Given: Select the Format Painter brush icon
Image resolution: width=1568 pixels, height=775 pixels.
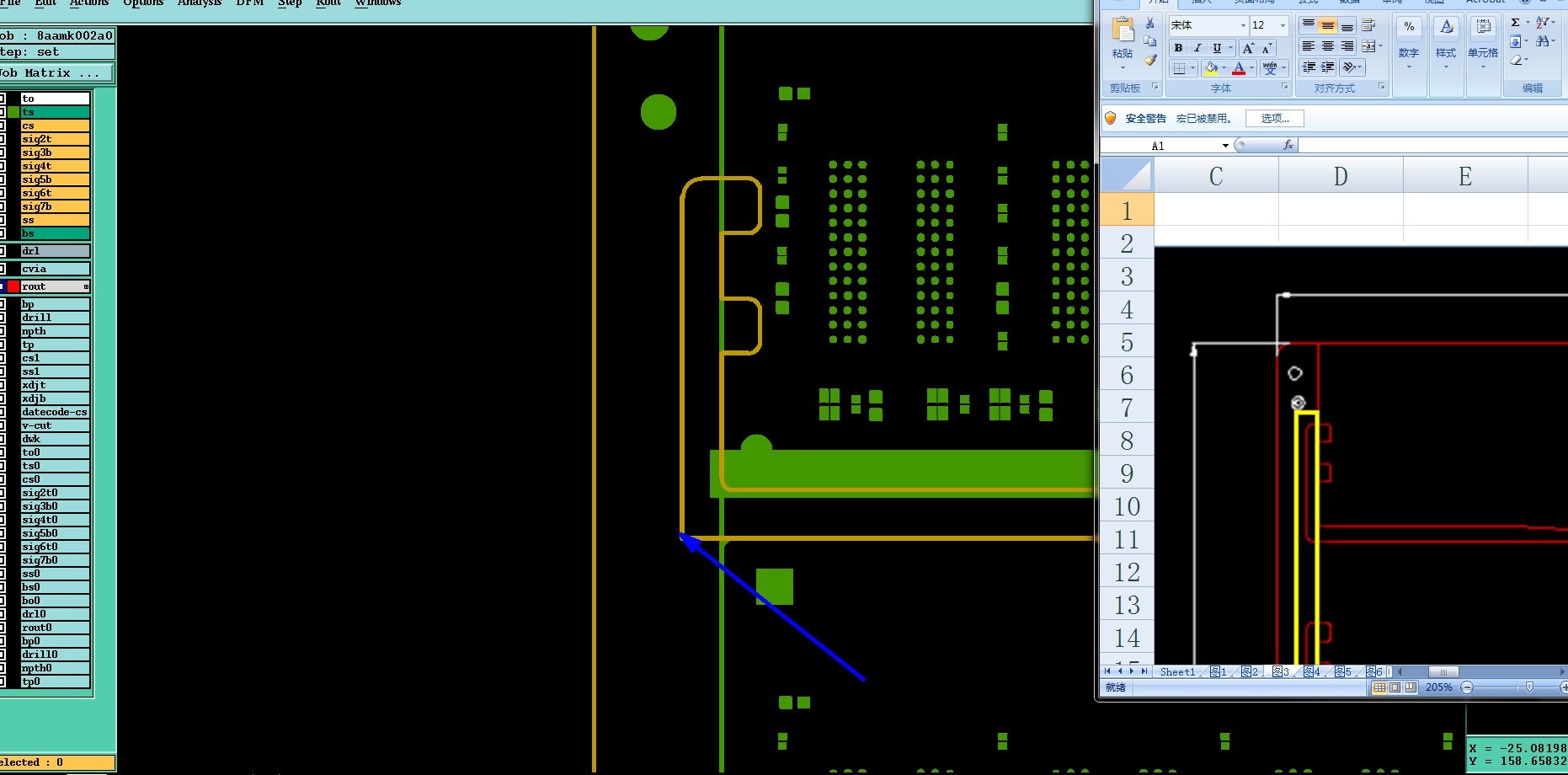Looking at the screenshot, I should [x=1150, y=60].
